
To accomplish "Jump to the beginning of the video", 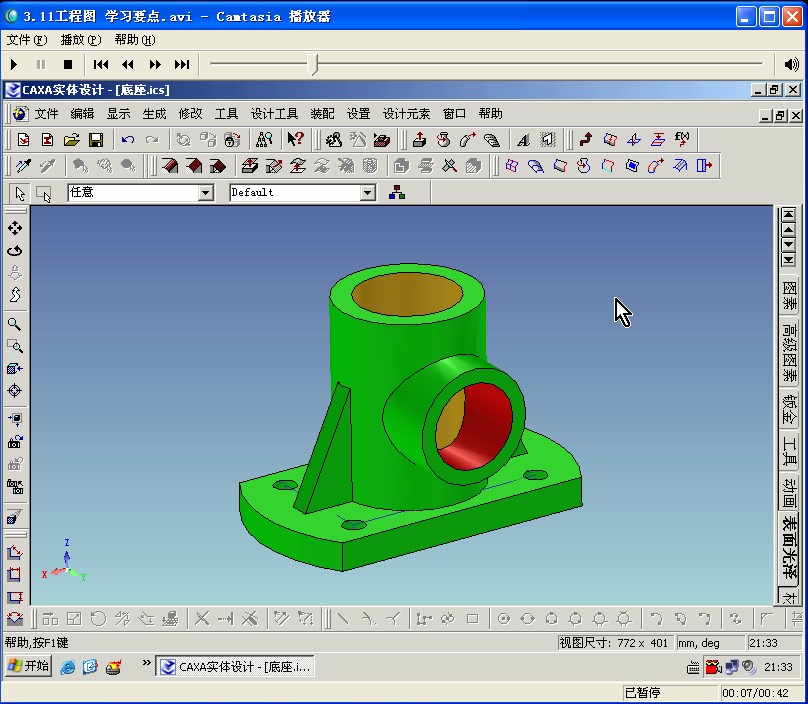I will click(x=100, y=64).
